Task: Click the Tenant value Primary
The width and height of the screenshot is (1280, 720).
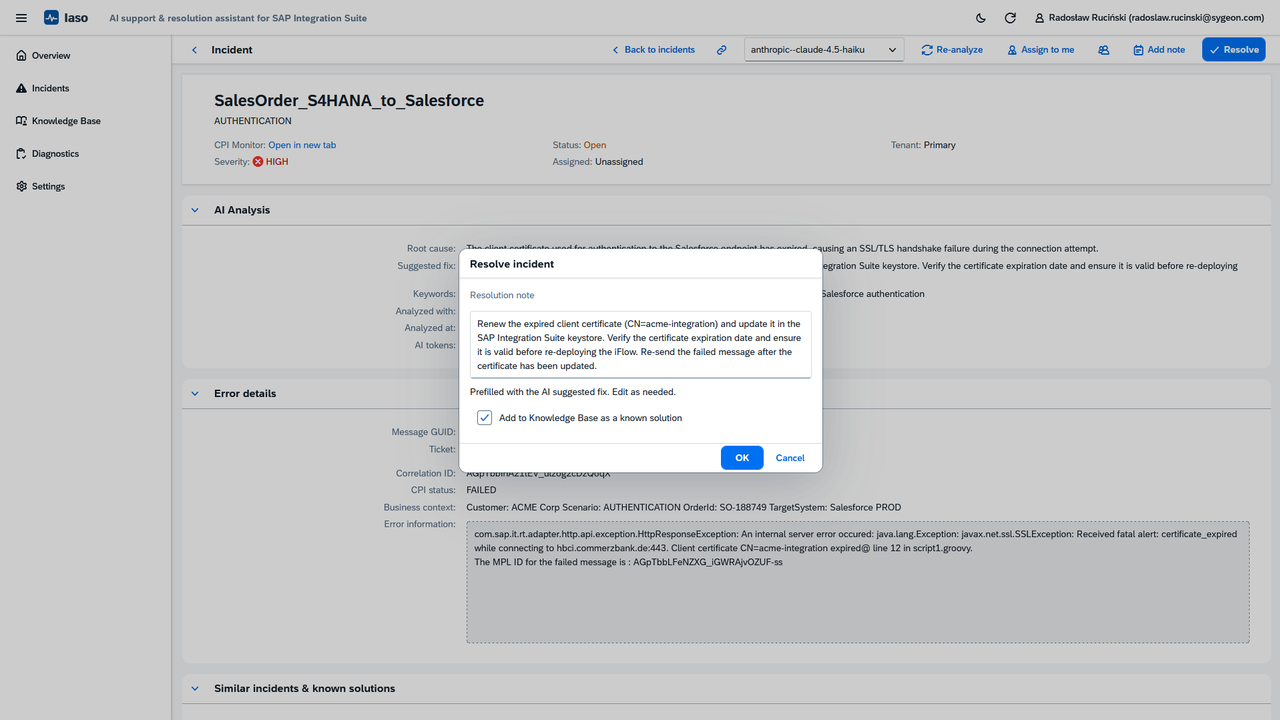Action: click(940, 145)
